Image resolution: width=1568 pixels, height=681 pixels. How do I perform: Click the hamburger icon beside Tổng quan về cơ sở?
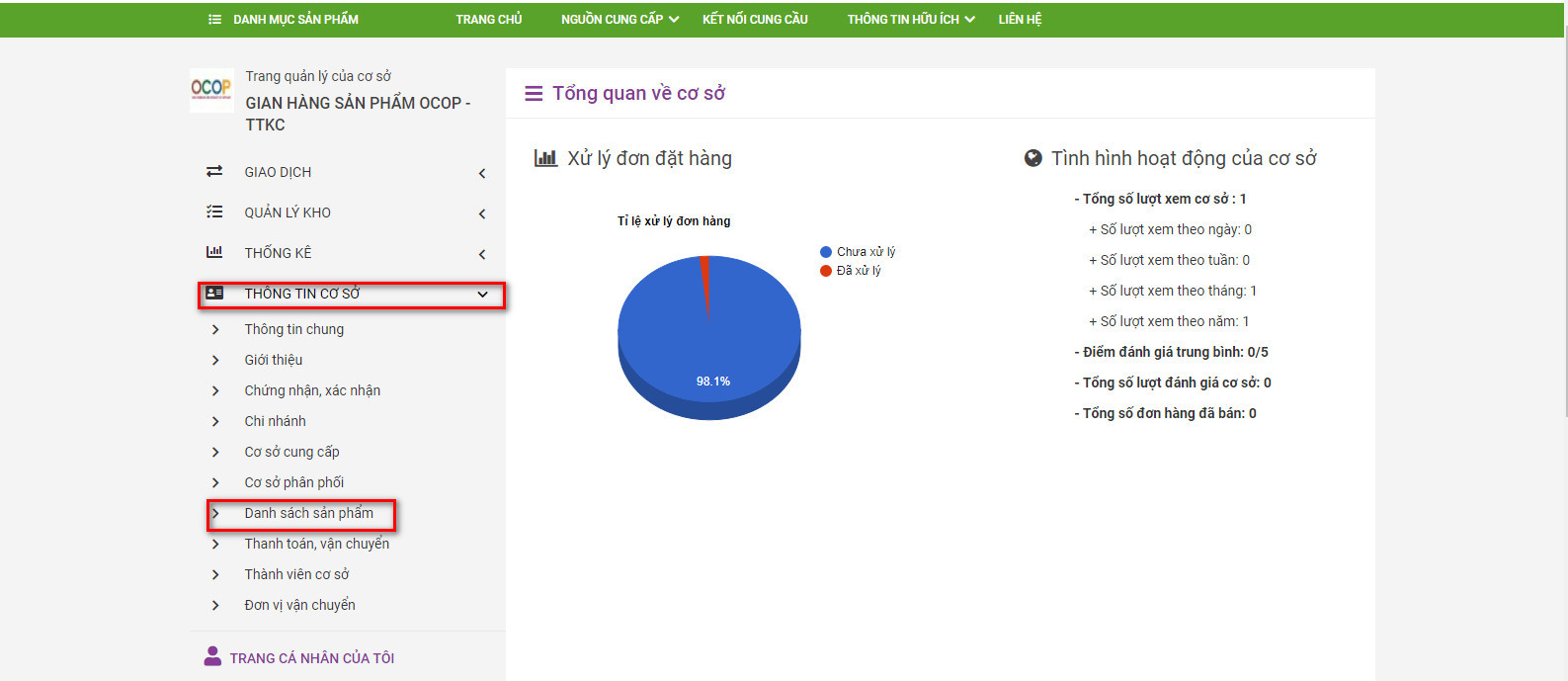pyautogui.click(x=534, y=94)
